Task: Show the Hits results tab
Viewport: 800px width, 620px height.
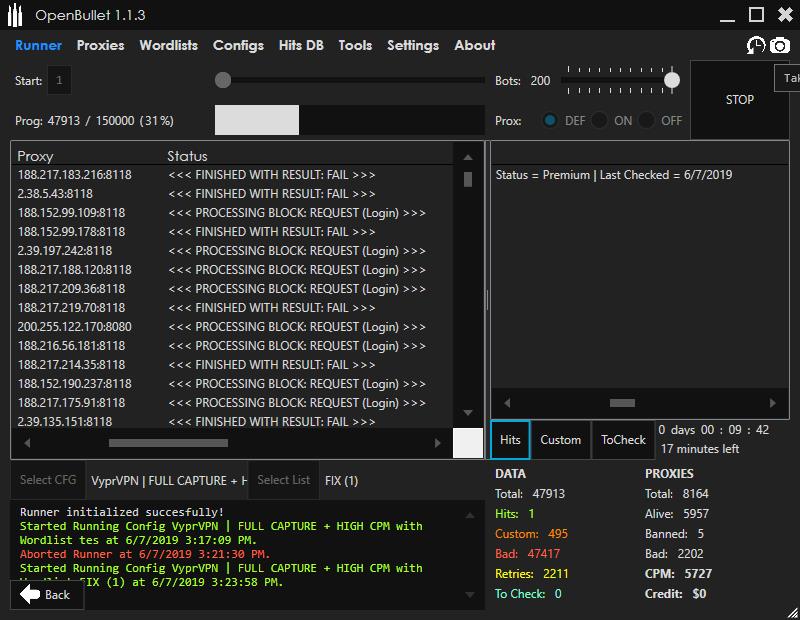Action: (x=510, y=440)
